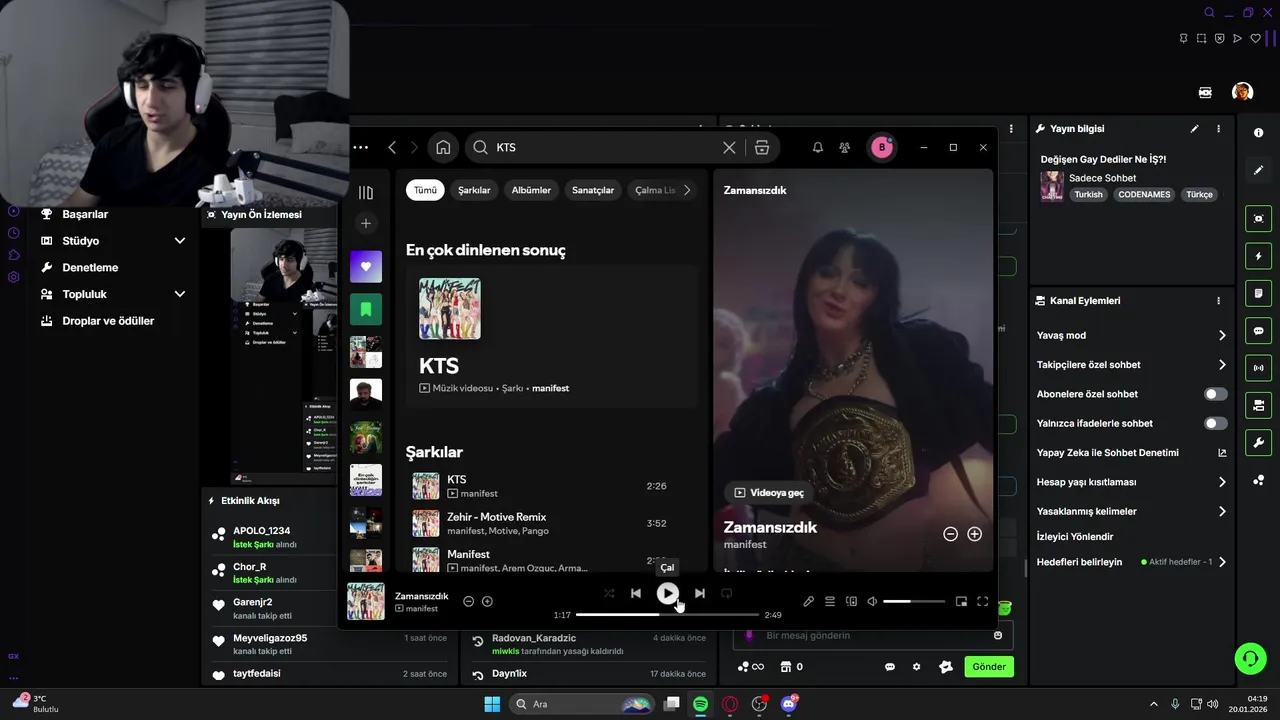
Task: Click Videoya geç button
Action: [768, 492]
